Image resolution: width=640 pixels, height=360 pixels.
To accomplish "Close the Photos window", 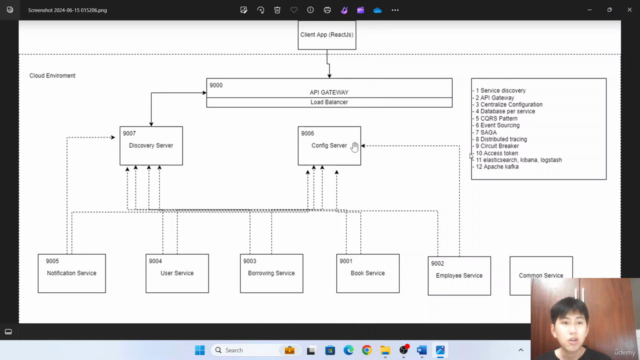I will [629, 10].
